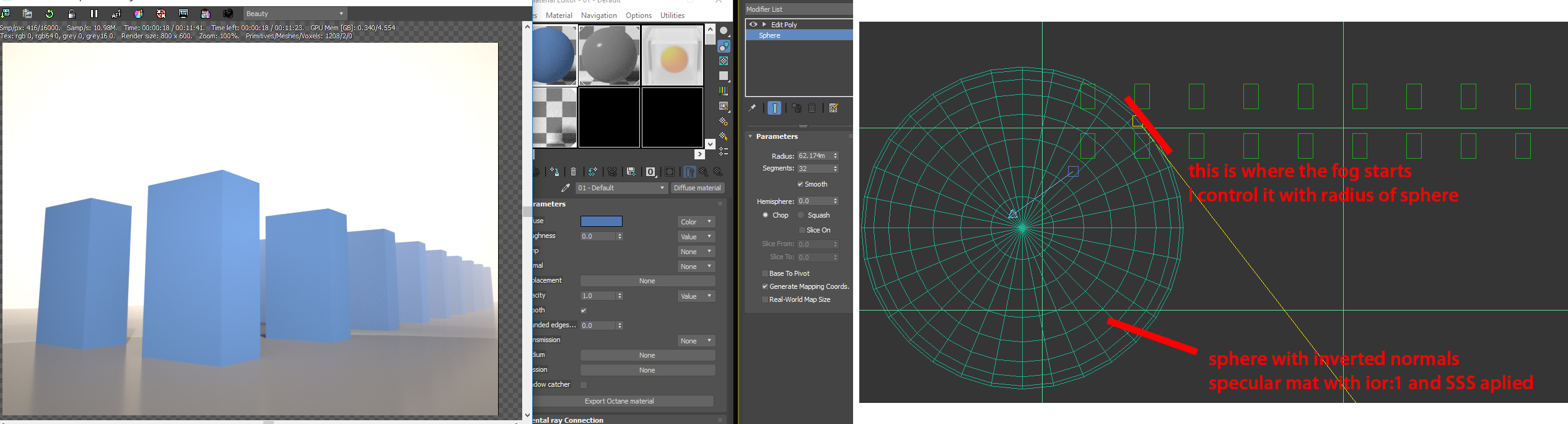Toggle the Smooth checkbox for the sphere
Screen dimensions: 1568x424
[x=800, y=184]
